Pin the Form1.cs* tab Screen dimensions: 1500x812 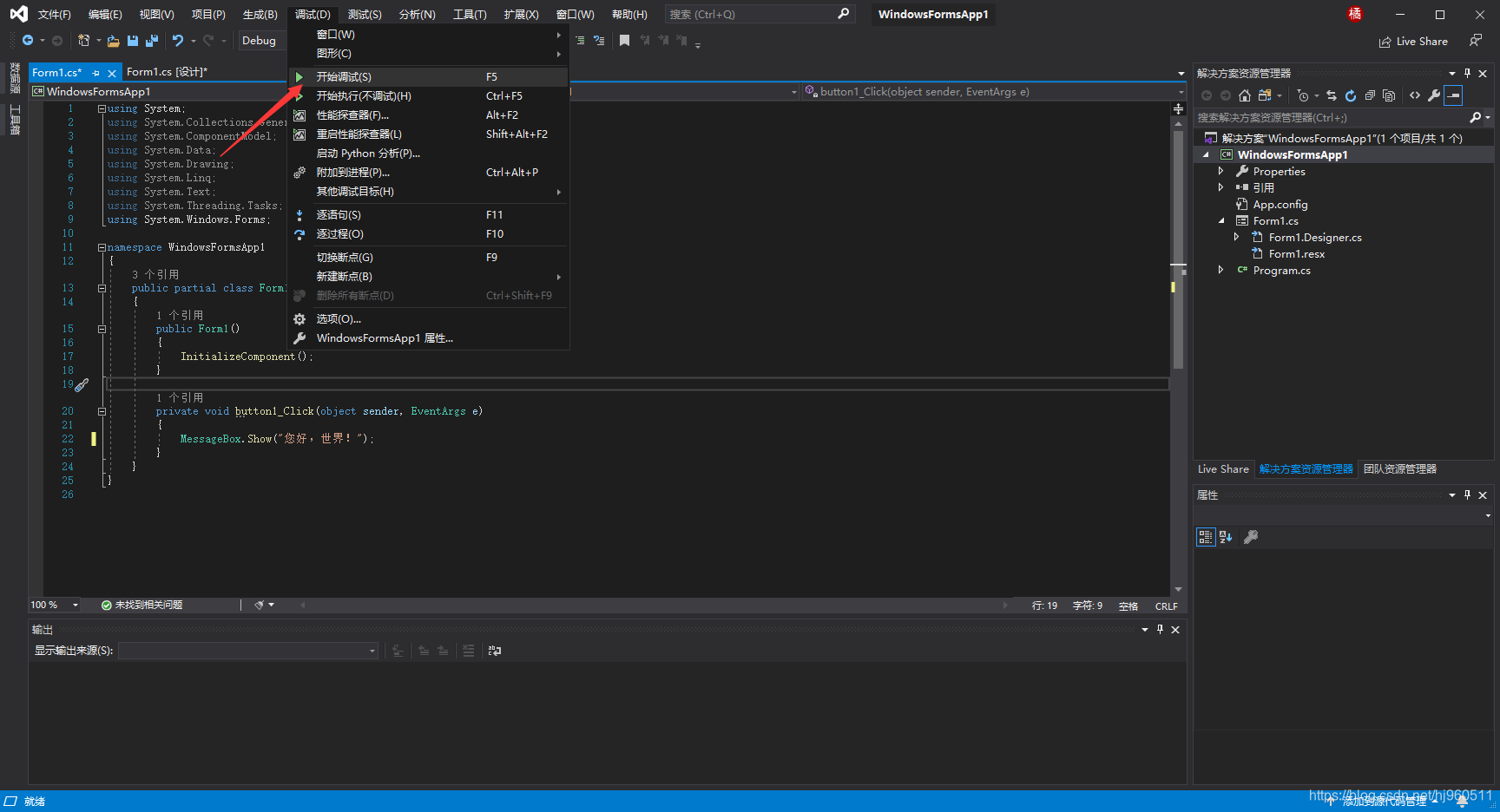pos(95,73)
